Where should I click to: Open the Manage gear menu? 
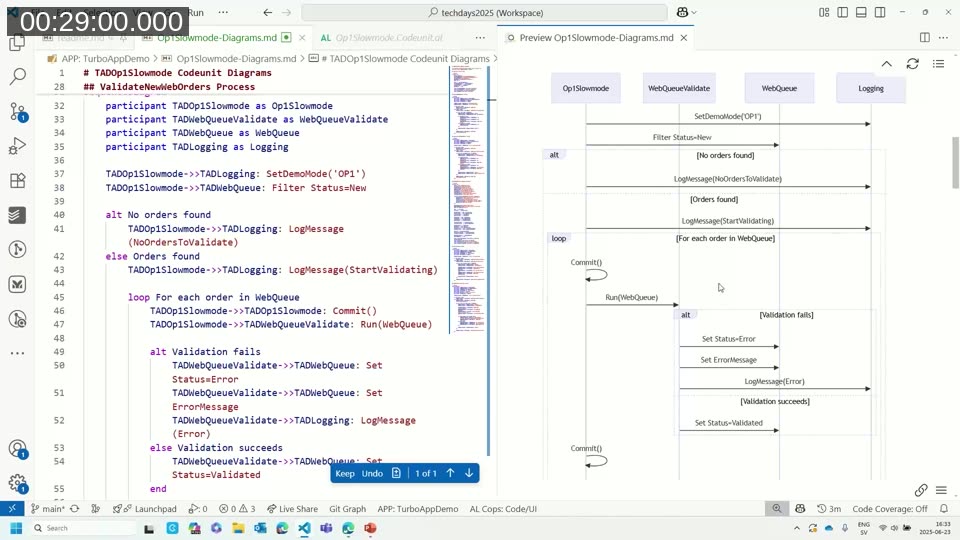[x=18, y=484]
